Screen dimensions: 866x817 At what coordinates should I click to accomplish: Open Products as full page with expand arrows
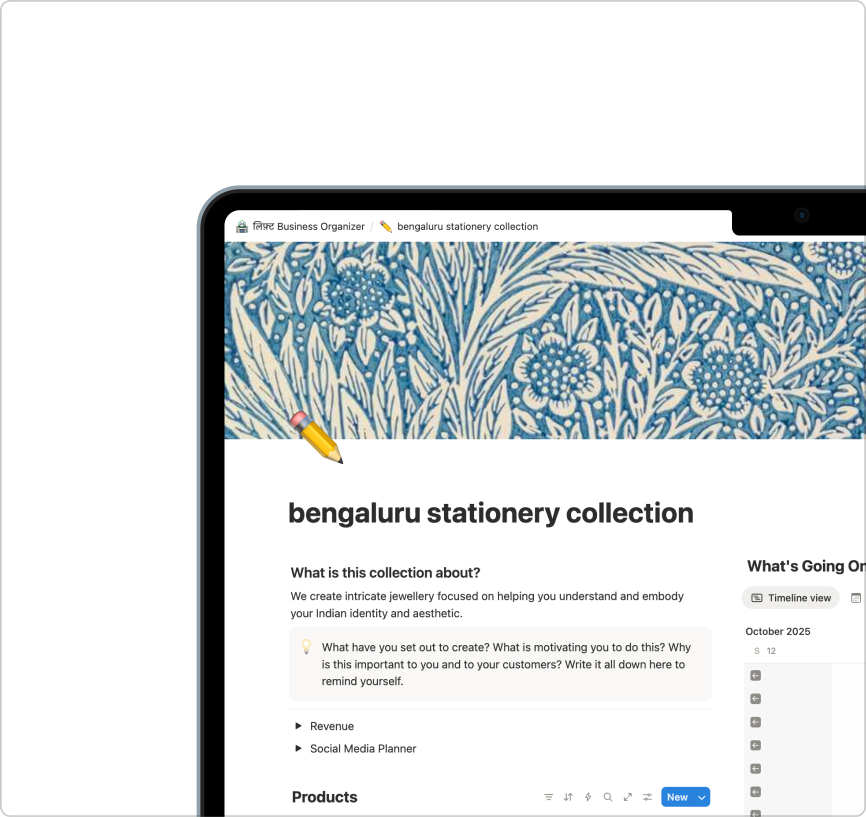click(x=627, y=797)
